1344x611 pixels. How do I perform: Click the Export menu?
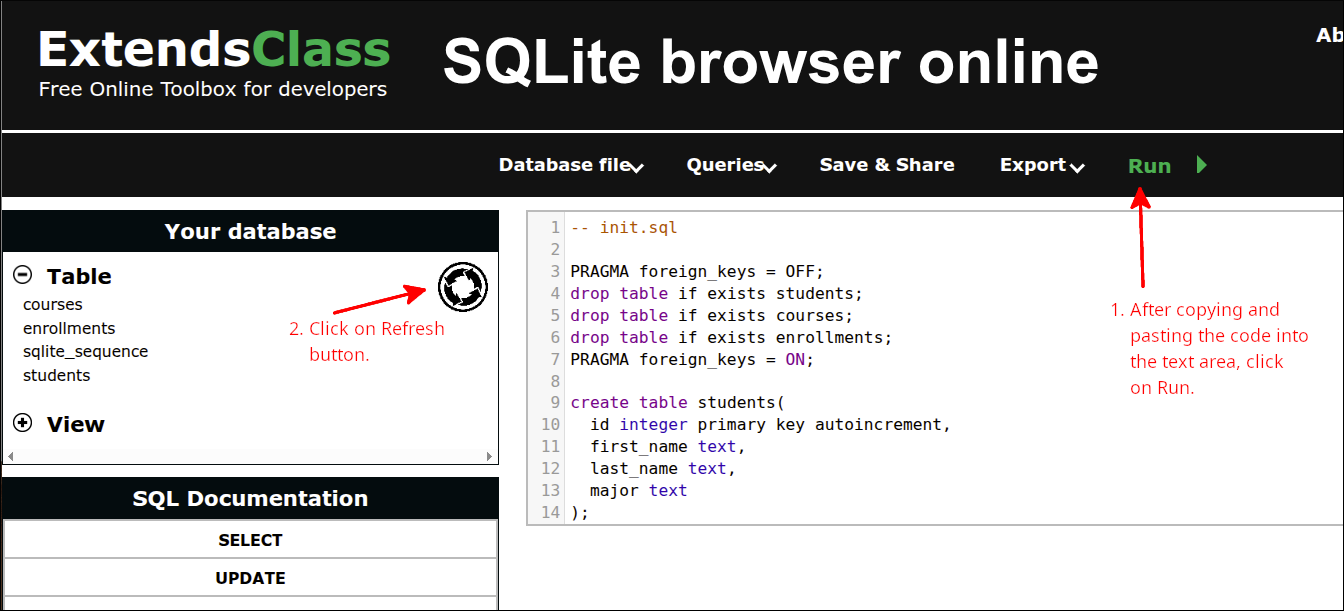click(1034, 165)
